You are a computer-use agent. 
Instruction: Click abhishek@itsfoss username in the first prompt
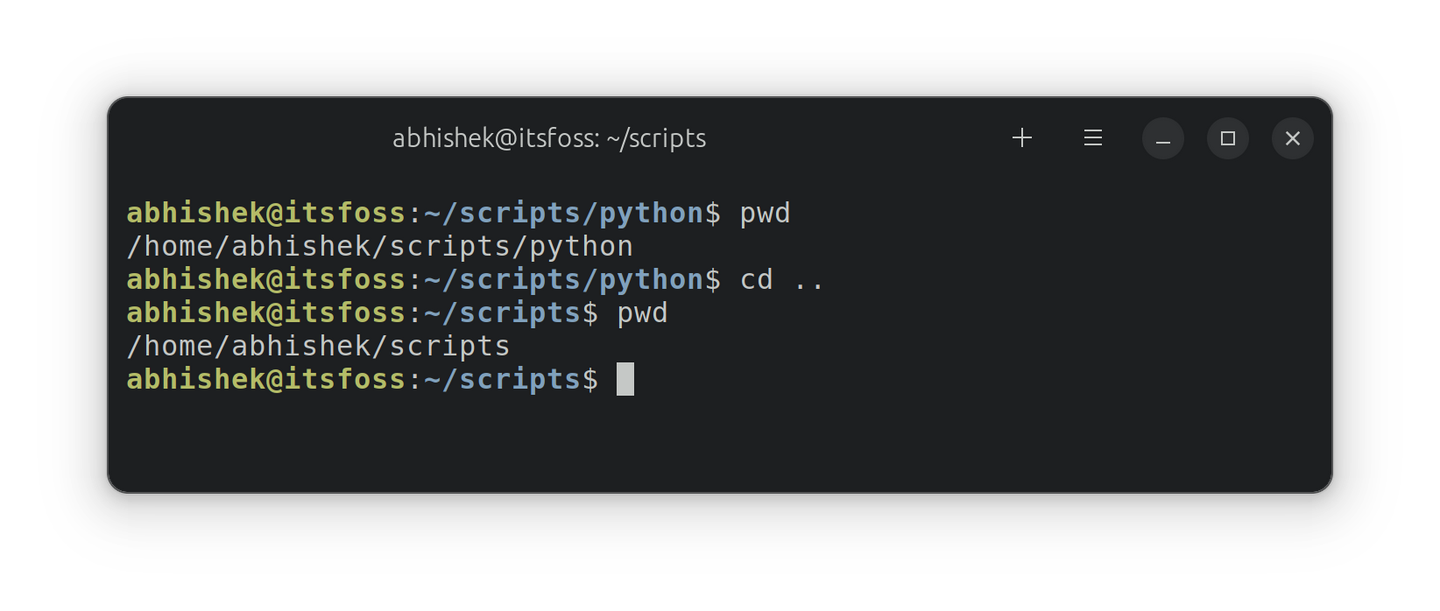coord(266,213)
